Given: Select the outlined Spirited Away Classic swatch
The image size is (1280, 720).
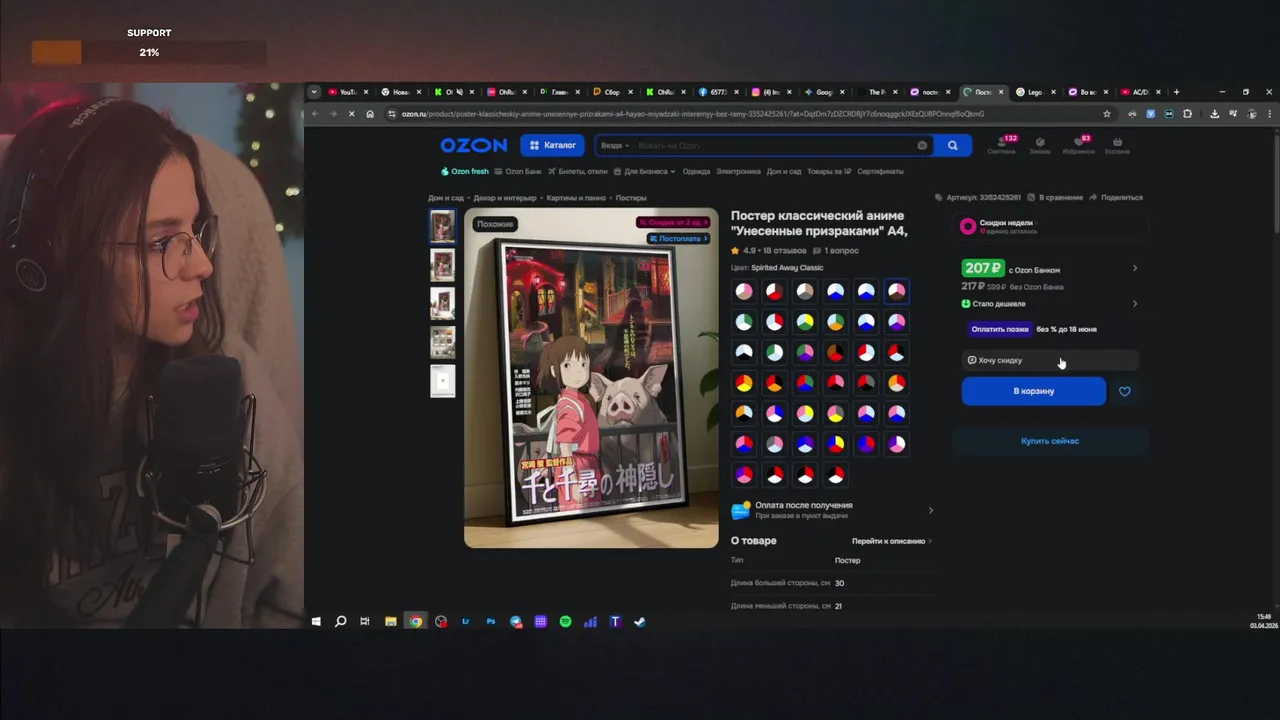Looking at the screenshot, I should pos(897,291).
